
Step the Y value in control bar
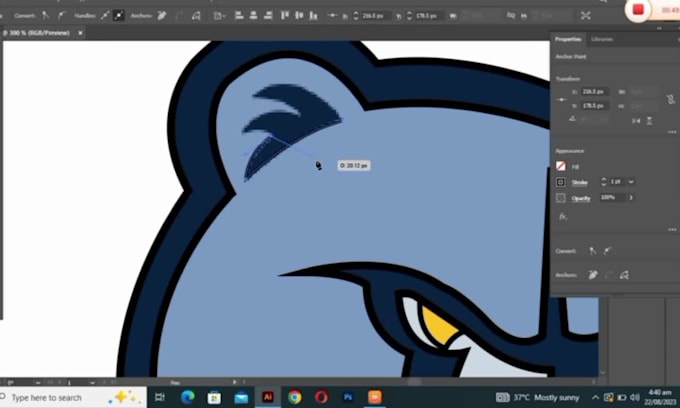[409, 16]
